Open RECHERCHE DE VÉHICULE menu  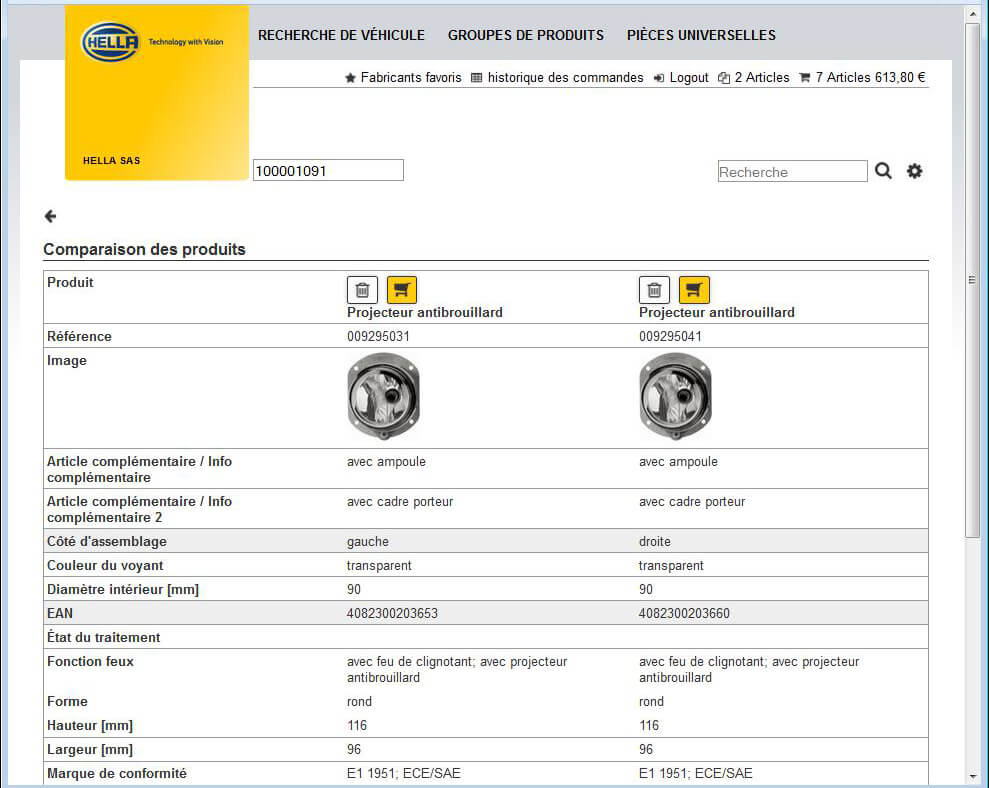(x=341, y=35)
